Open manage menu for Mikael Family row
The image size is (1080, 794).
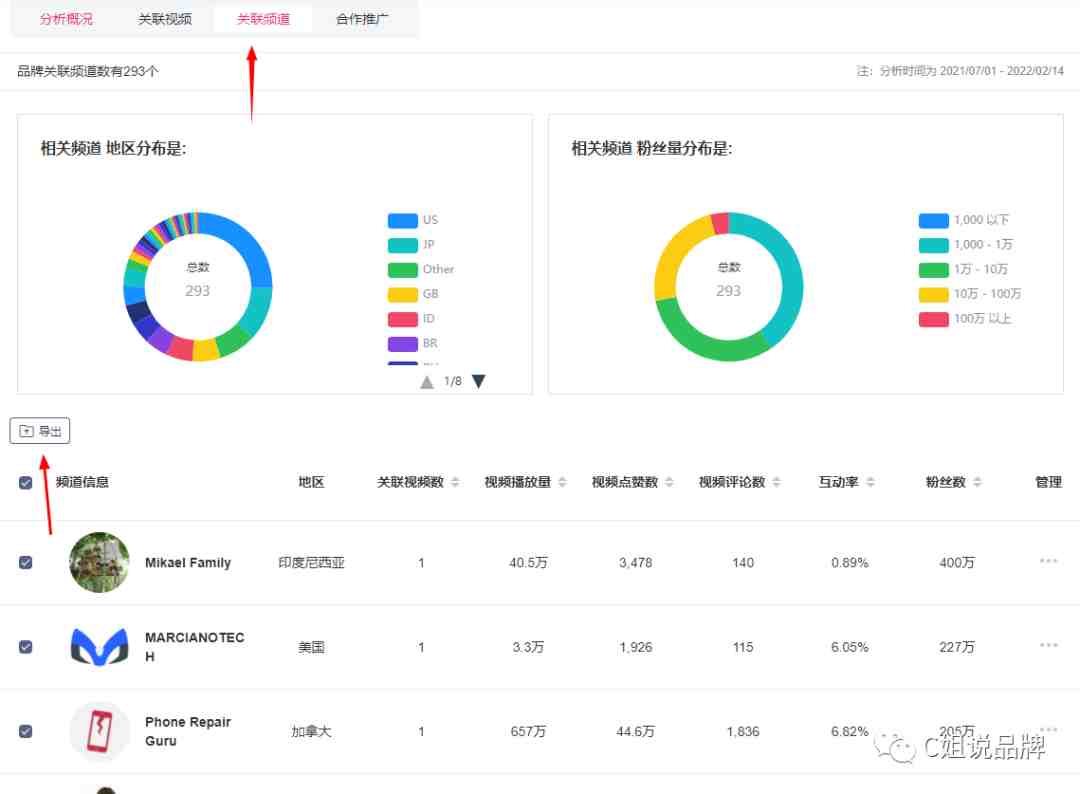click(x=1048, y=561)
